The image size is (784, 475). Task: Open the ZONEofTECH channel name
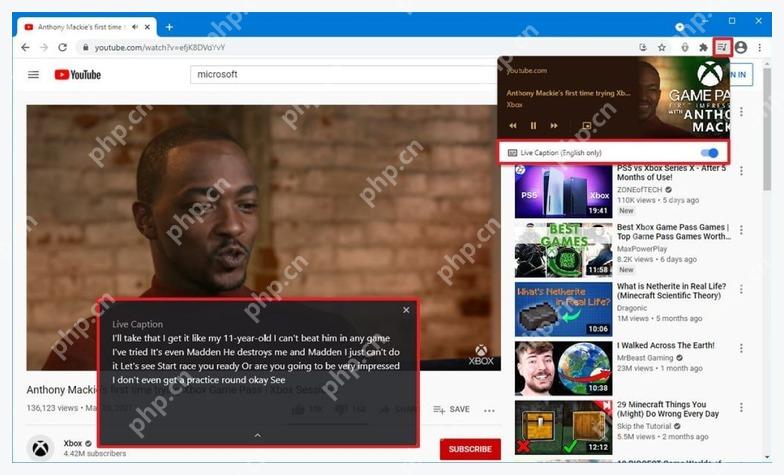pos(640,190)
